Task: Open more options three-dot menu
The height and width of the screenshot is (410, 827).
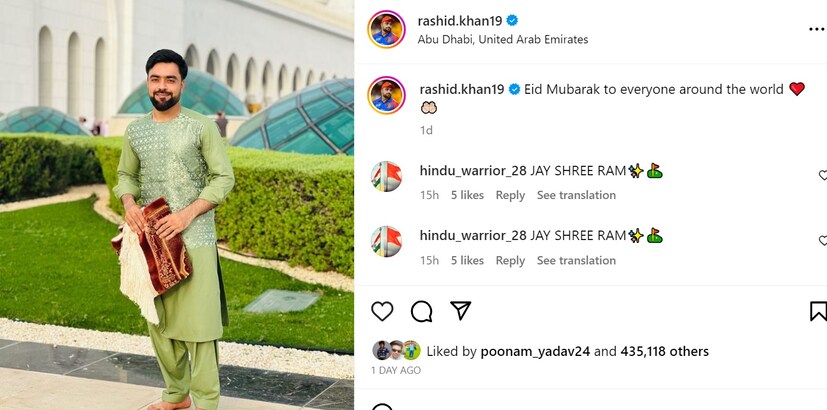Action: [817, 30]
